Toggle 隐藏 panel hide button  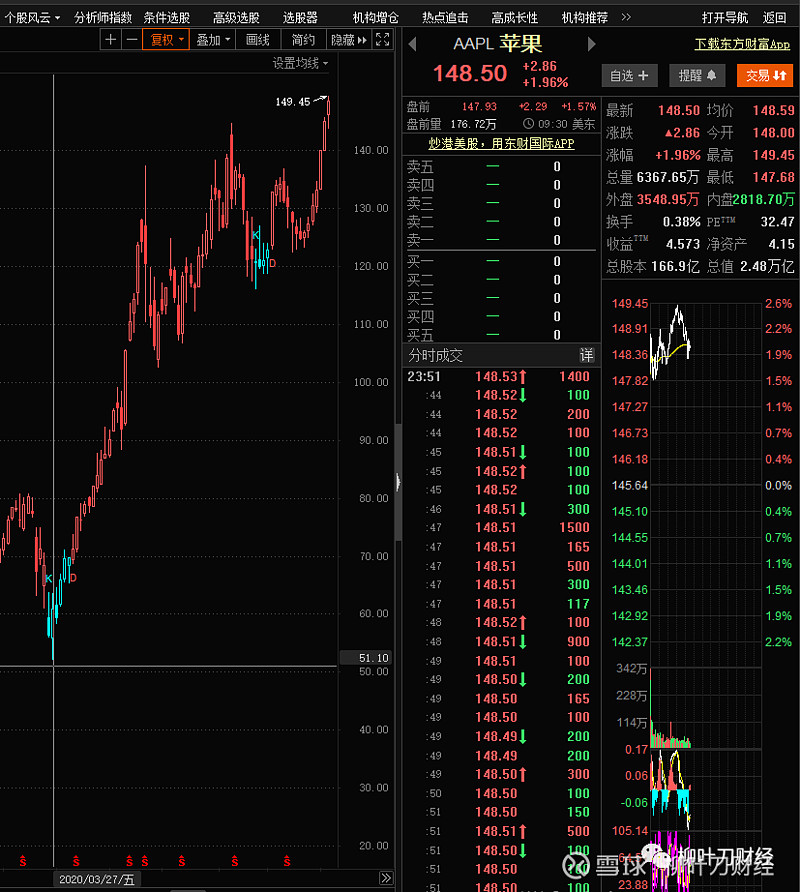coord(349,40)
